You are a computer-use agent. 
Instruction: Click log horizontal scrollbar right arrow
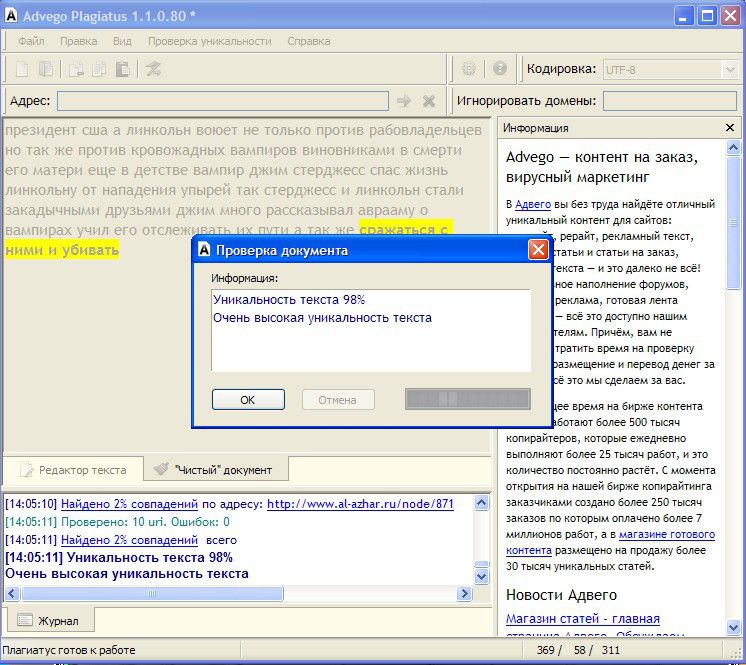coord(464,594)
